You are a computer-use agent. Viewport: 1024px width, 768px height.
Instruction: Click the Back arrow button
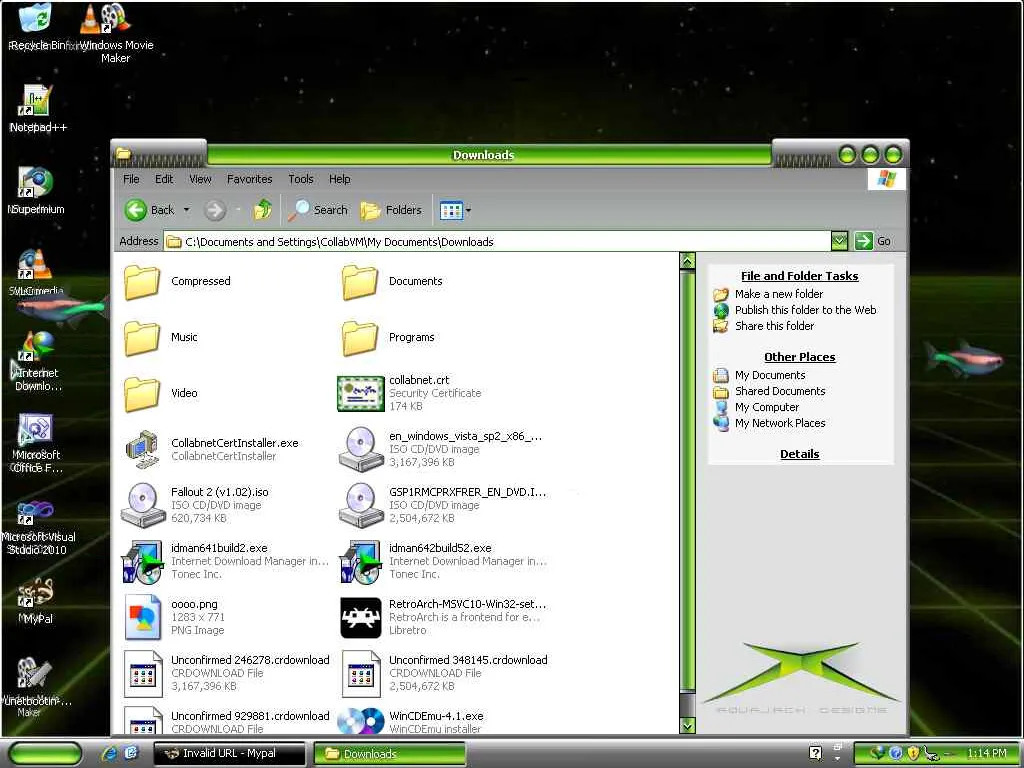pos(150,210)
